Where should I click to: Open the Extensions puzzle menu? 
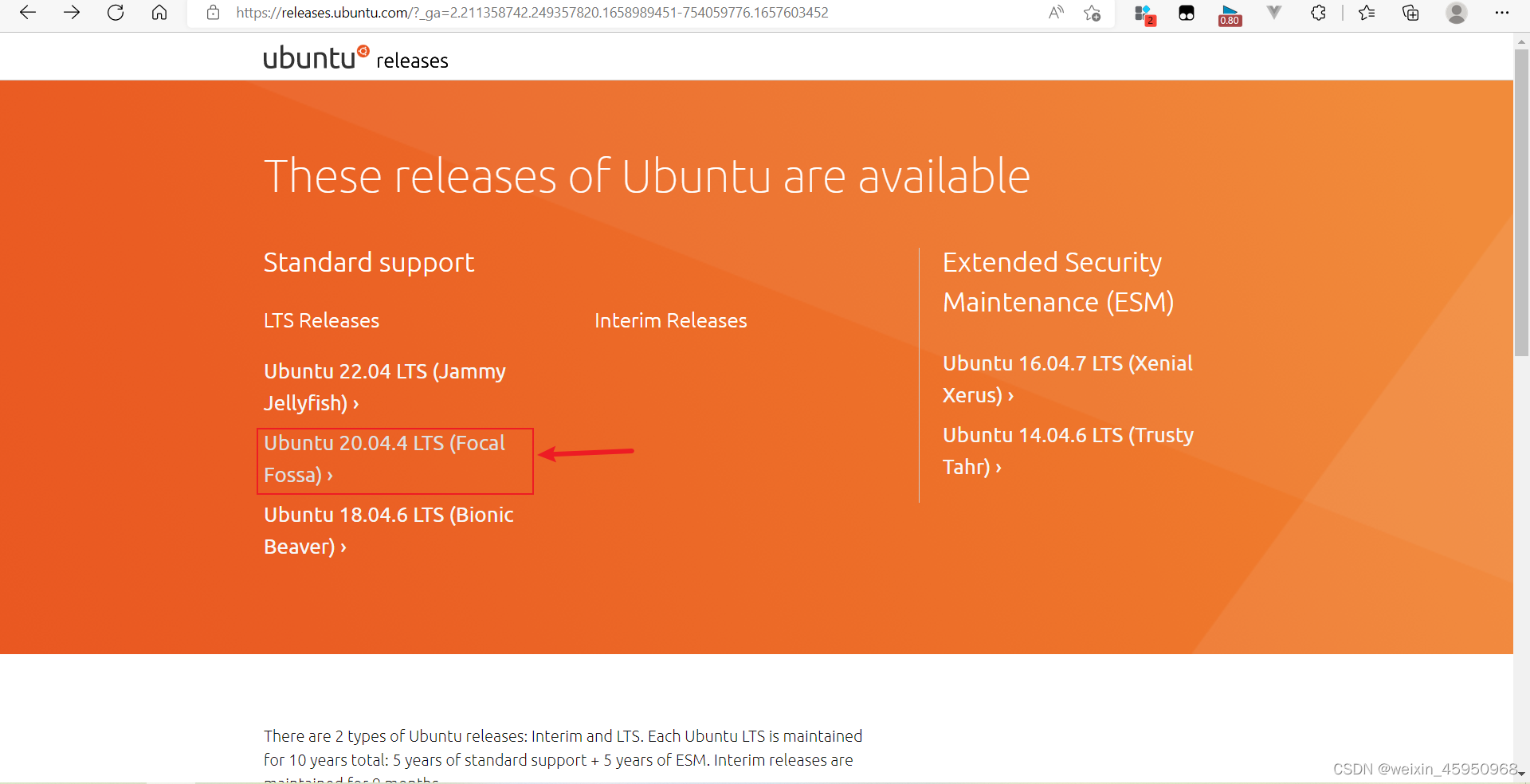pyautogui.click(x=1318, y=13)
